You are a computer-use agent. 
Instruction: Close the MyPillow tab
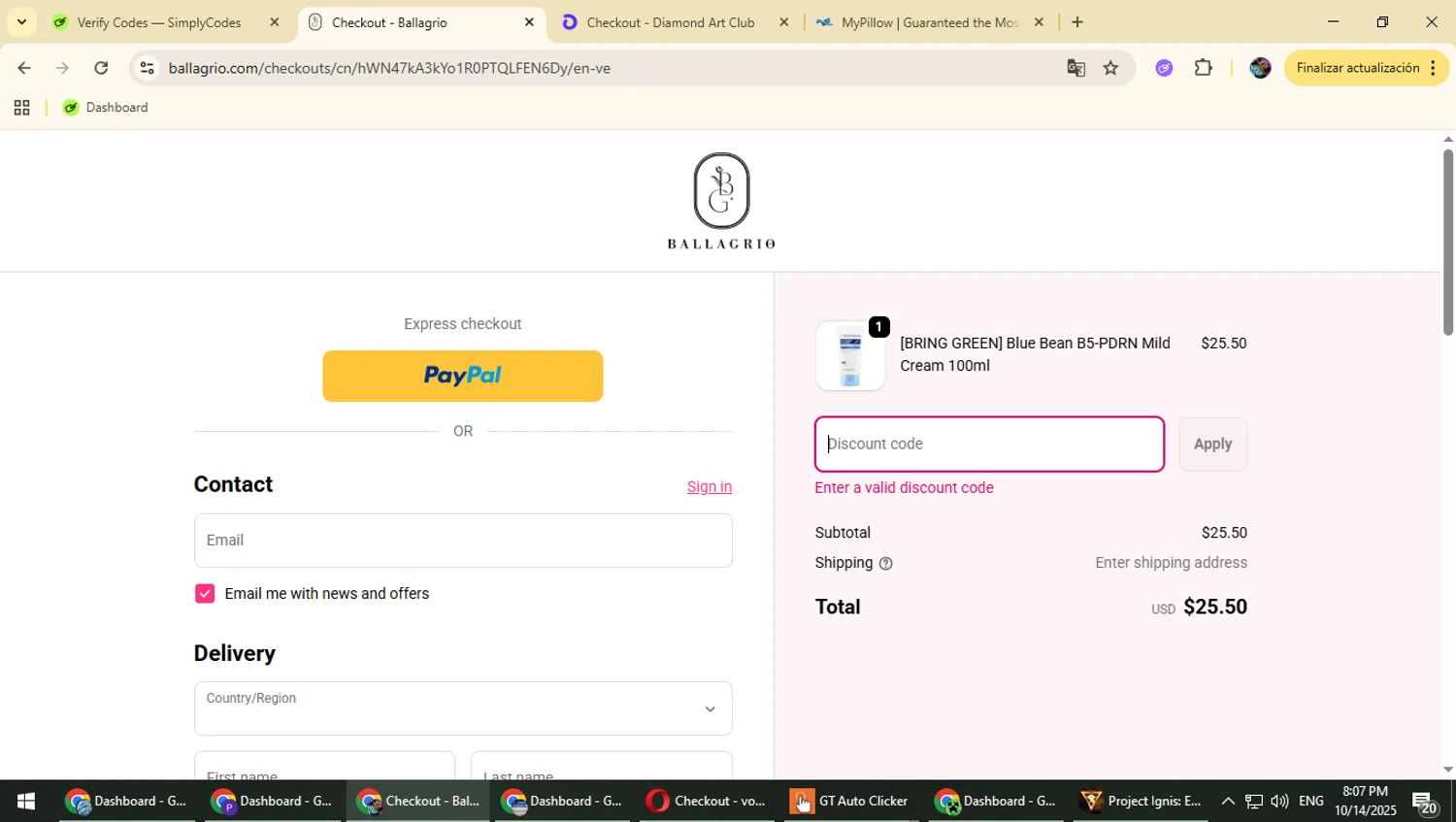tap(1039, 22)
